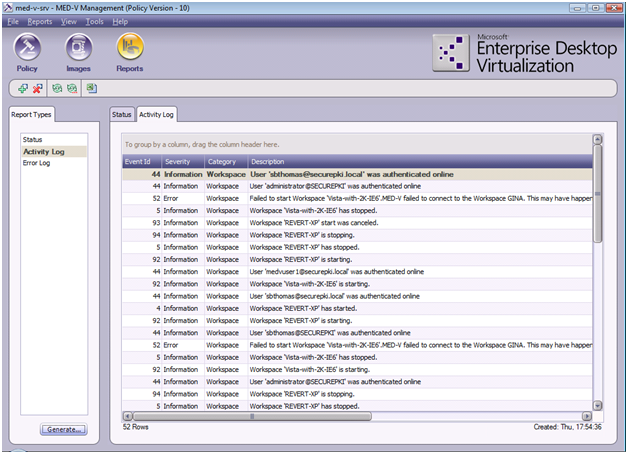Select the Activity Log tab
Screen dimensions: 628x454
point(156,115)
